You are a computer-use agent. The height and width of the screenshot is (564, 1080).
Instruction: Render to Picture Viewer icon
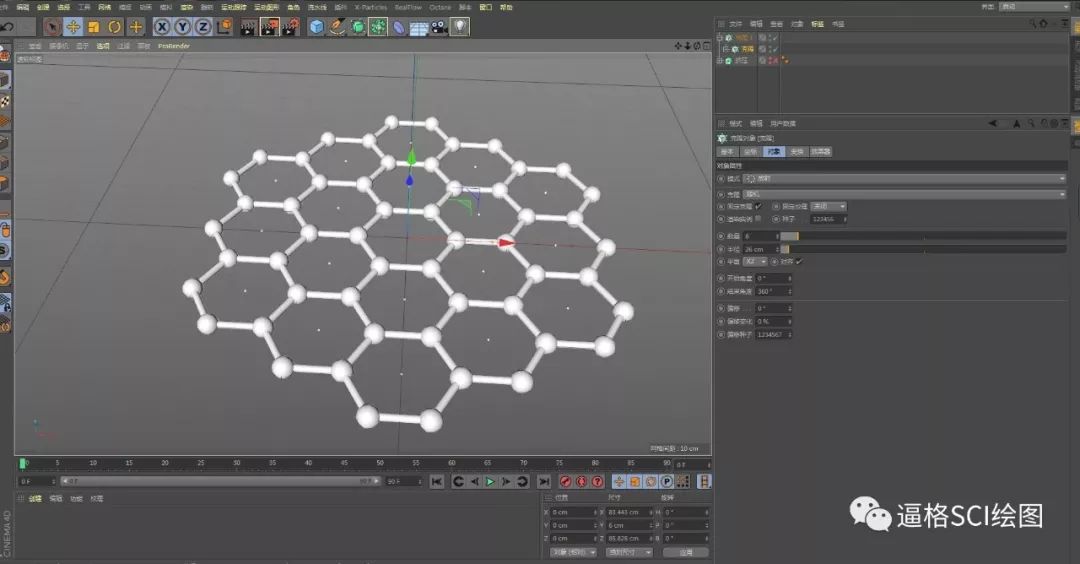[x=269, y=27]
